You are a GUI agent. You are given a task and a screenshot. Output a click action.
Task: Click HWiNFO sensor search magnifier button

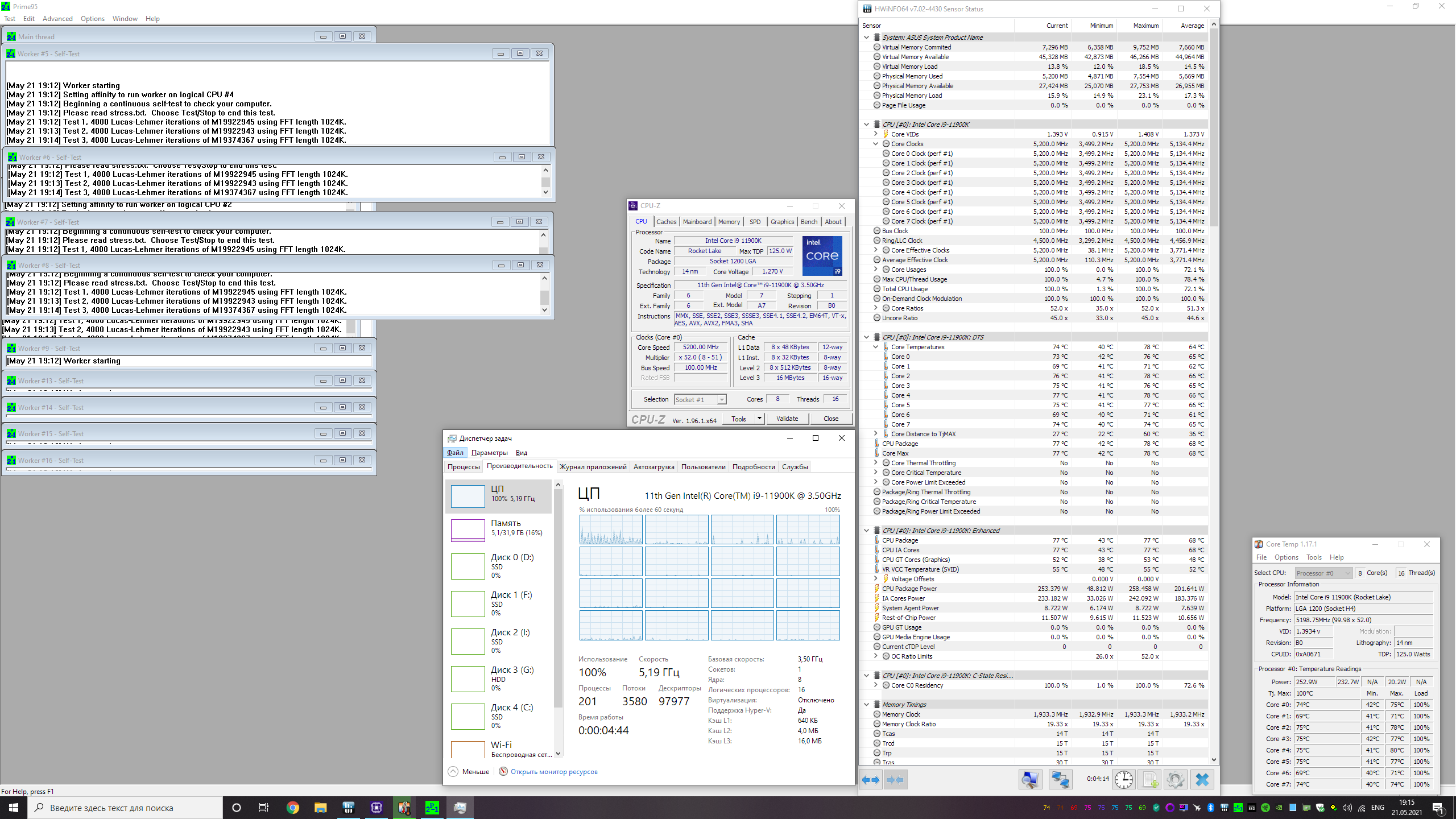(1030, 780)
